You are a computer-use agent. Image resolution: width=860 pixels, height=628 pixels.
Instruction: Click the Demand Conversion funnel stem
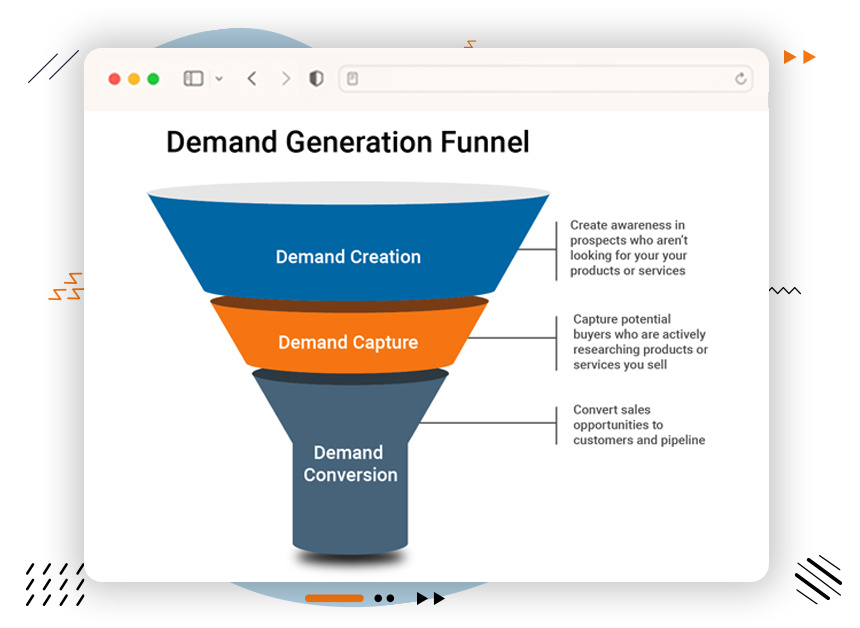348,465
